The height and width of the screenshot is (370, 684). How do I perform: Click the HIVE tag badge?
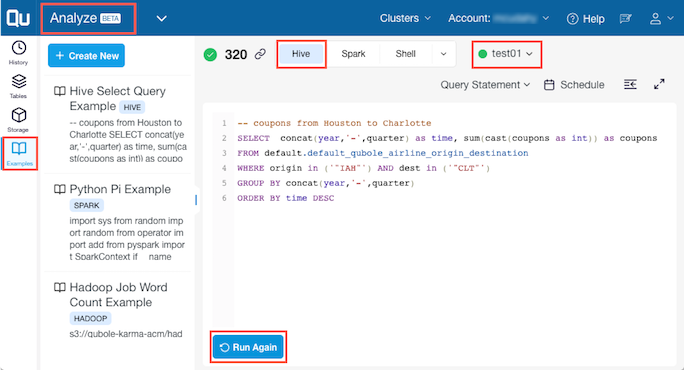(x=132, y=107)
